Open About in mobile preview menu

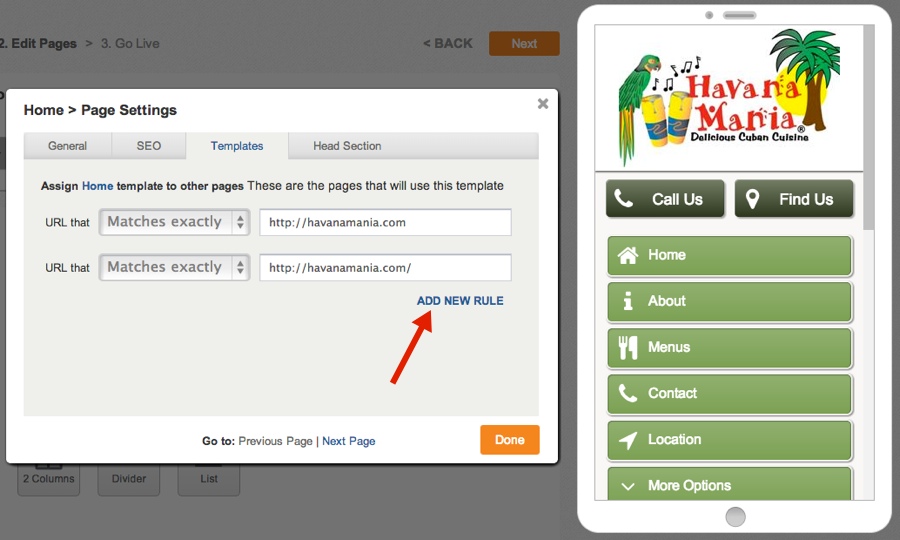[730, 301]
